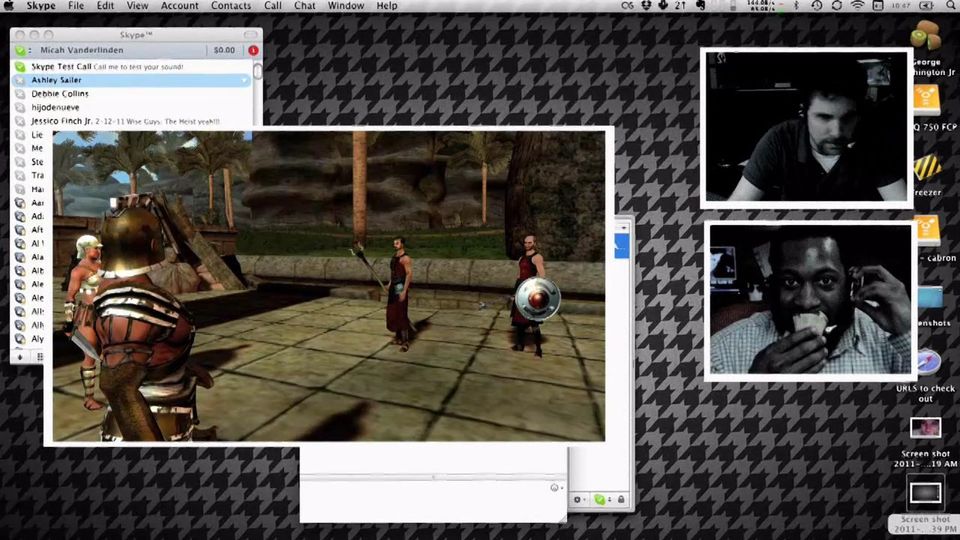Open Micah Vanderlinden's online status dropdown
The width and height of the screenshot is (960, 540).
click(x=23, y=50)
